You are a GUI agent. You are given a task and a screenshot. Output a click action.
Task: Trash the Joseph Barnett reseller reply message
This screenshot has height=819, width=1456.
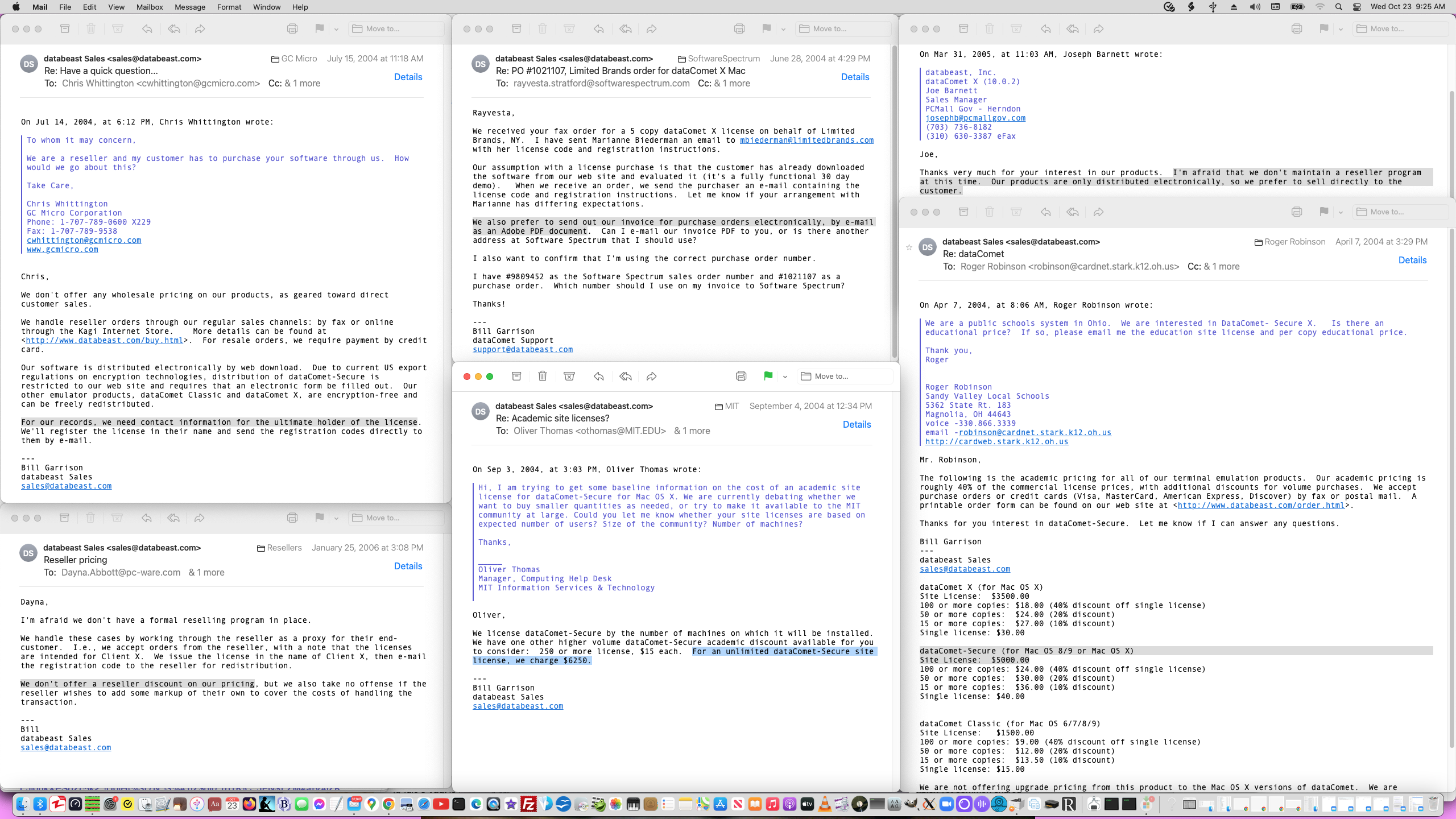990,29
